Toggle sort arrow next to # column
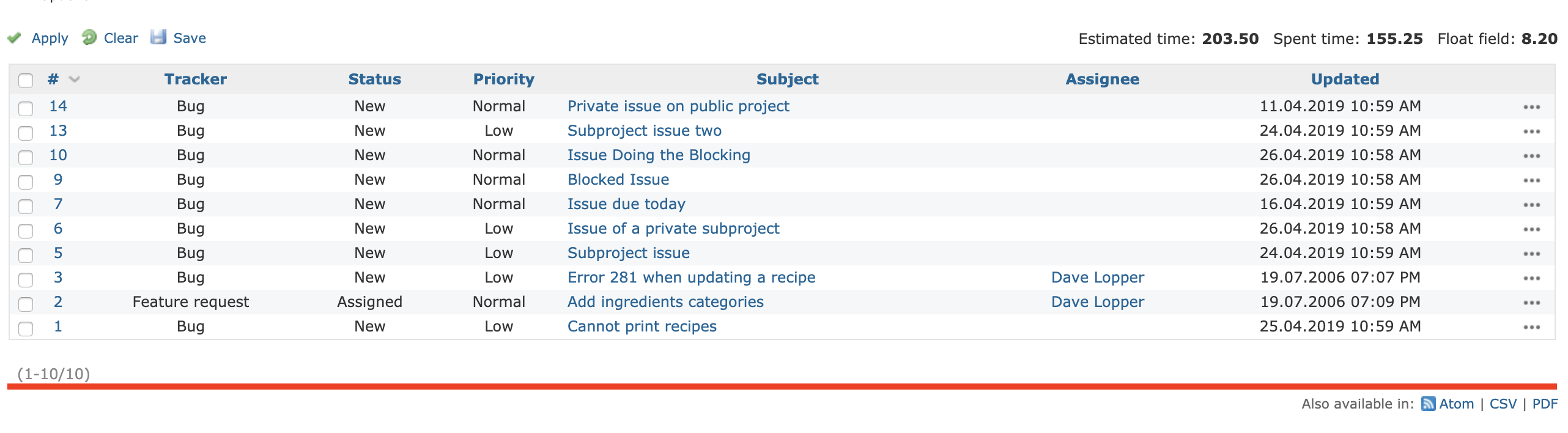The image size is (1568, 433). [75, 79]
